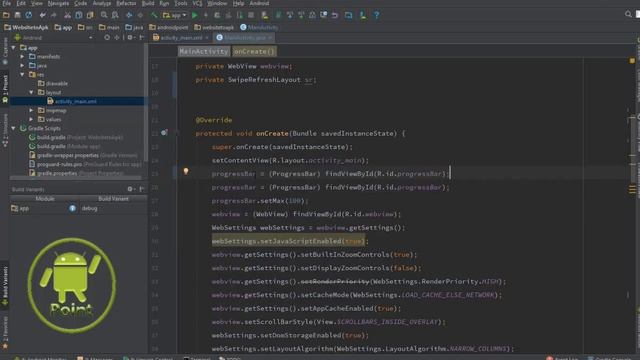Click the Stop square toolbar icon
640x360 pixels.
click(251, 15)
